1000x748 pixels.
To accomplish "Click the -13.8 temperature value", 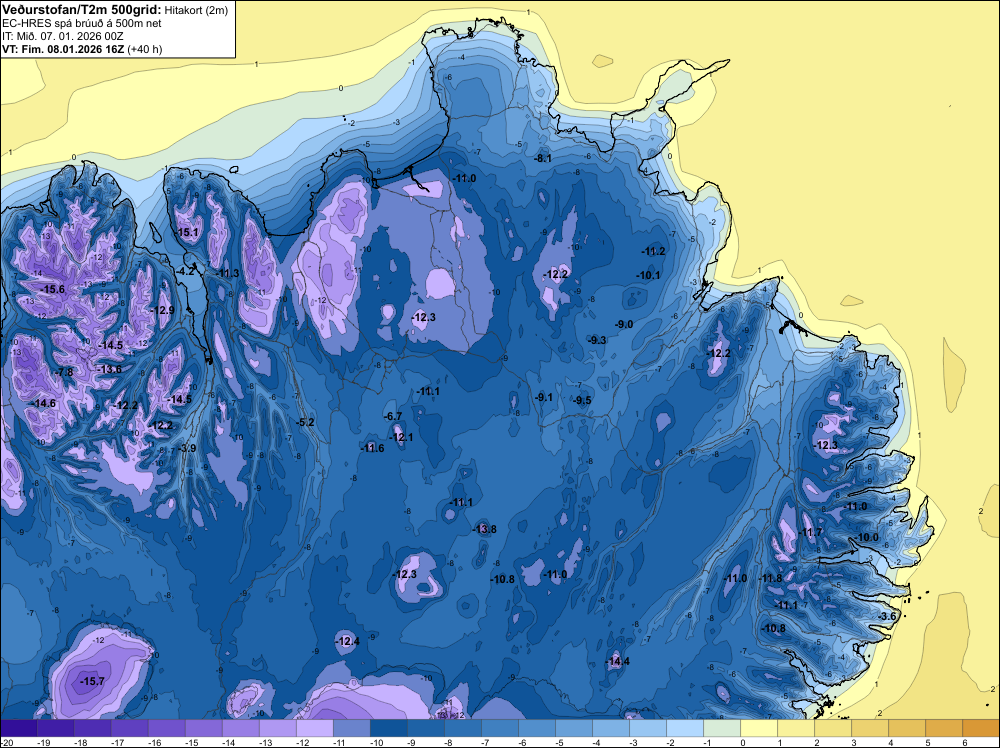I will click(x=484, y=529).
